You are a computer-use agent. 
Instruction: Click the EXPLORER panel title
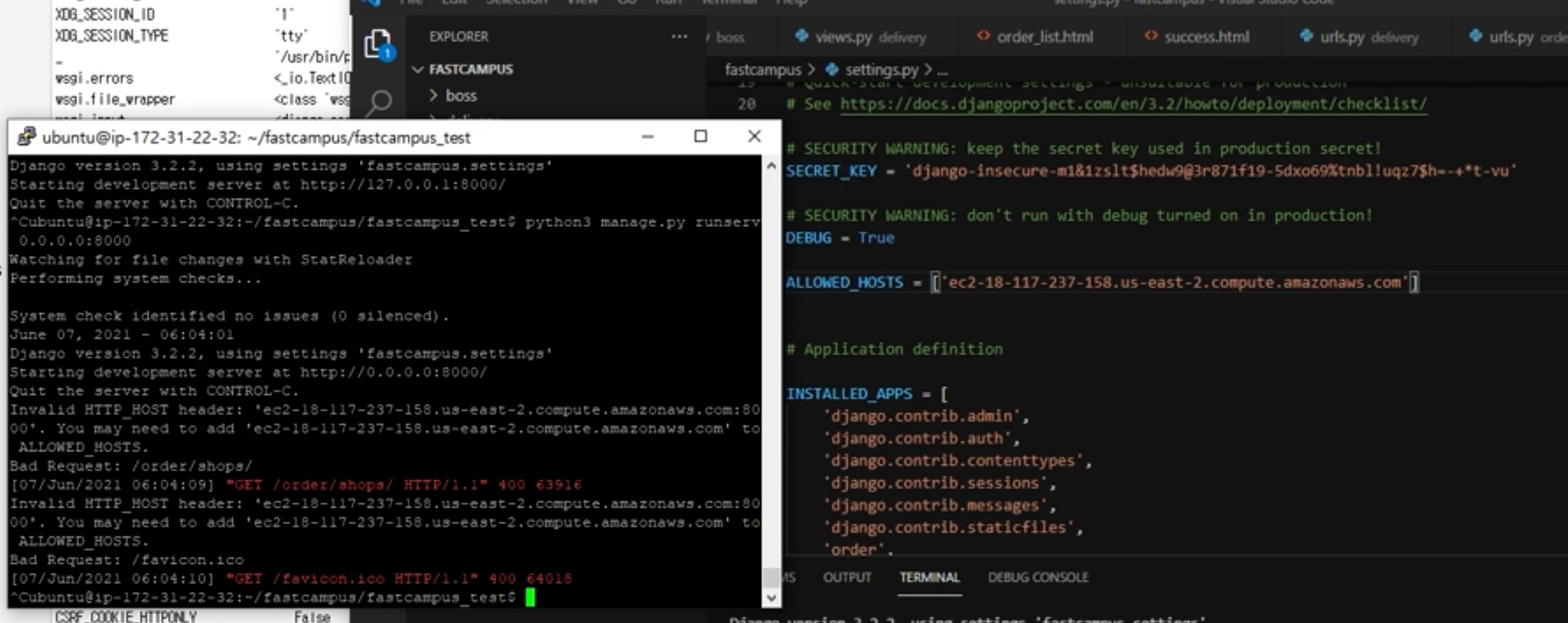click(x=459, y=36)
